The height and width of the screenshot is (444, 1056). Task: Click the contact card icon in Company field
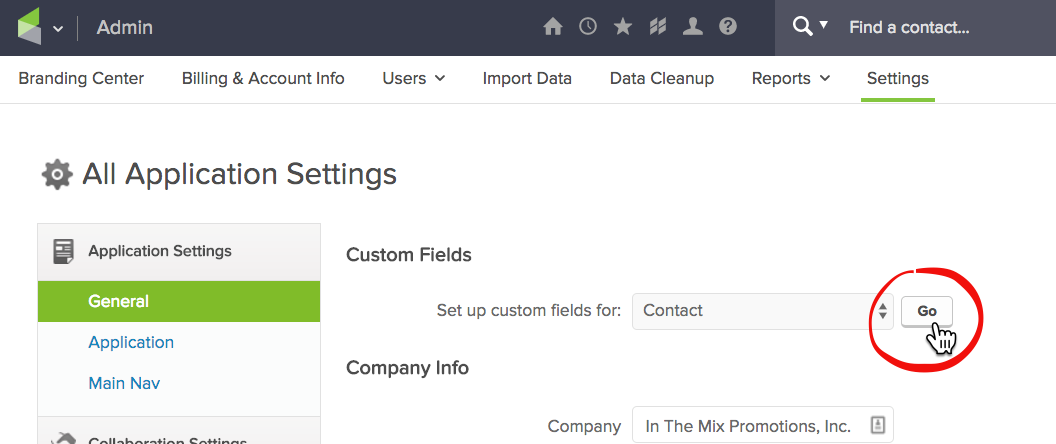878,425
